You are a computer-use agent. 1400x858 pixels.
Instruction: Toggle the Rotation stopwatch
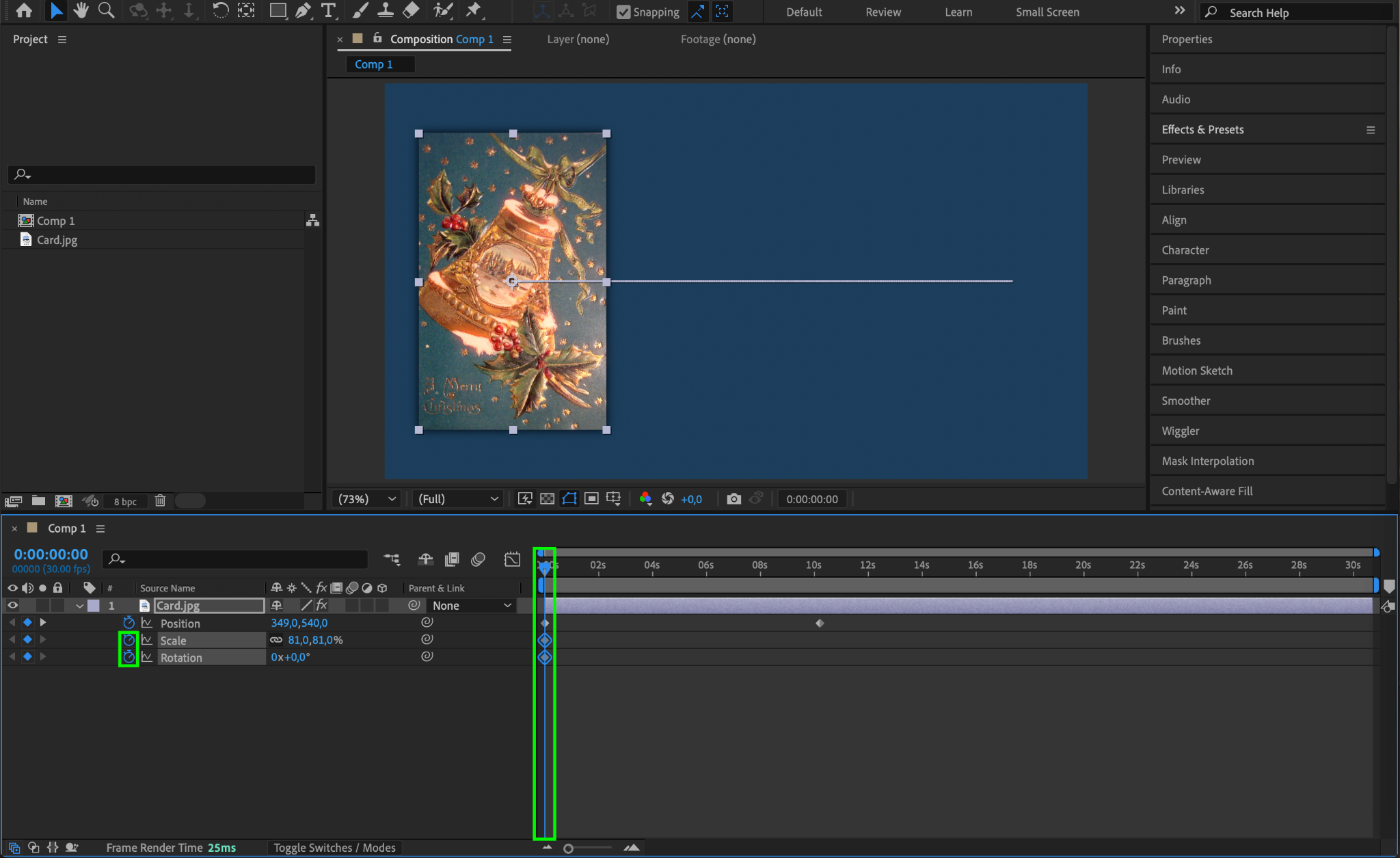point(129,657)
